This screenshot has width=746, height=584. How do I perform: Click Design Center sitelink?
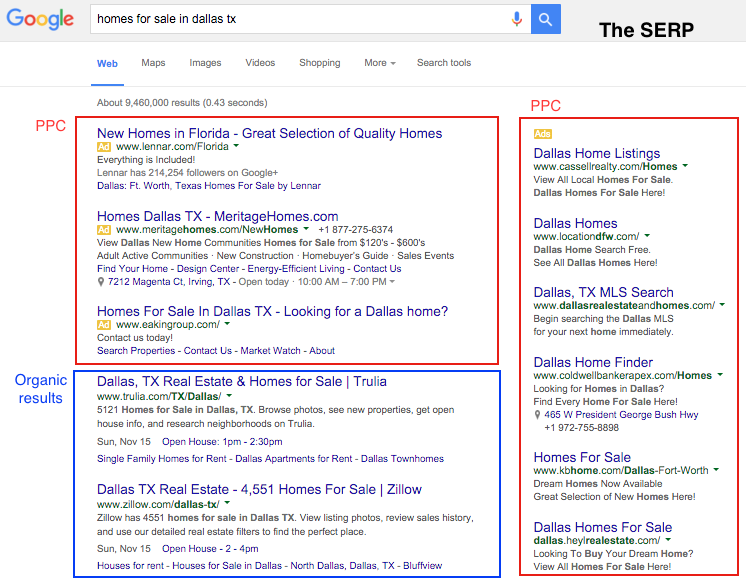207,269
